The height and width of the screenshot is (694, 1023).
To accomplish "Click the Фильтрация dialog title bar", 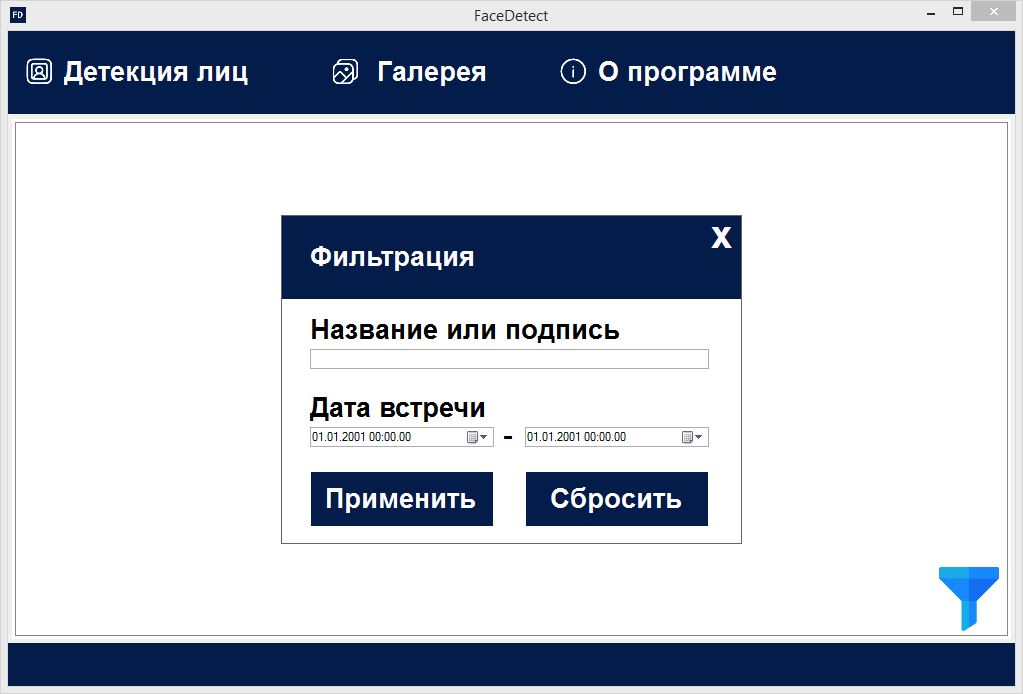I will point(500,258).
